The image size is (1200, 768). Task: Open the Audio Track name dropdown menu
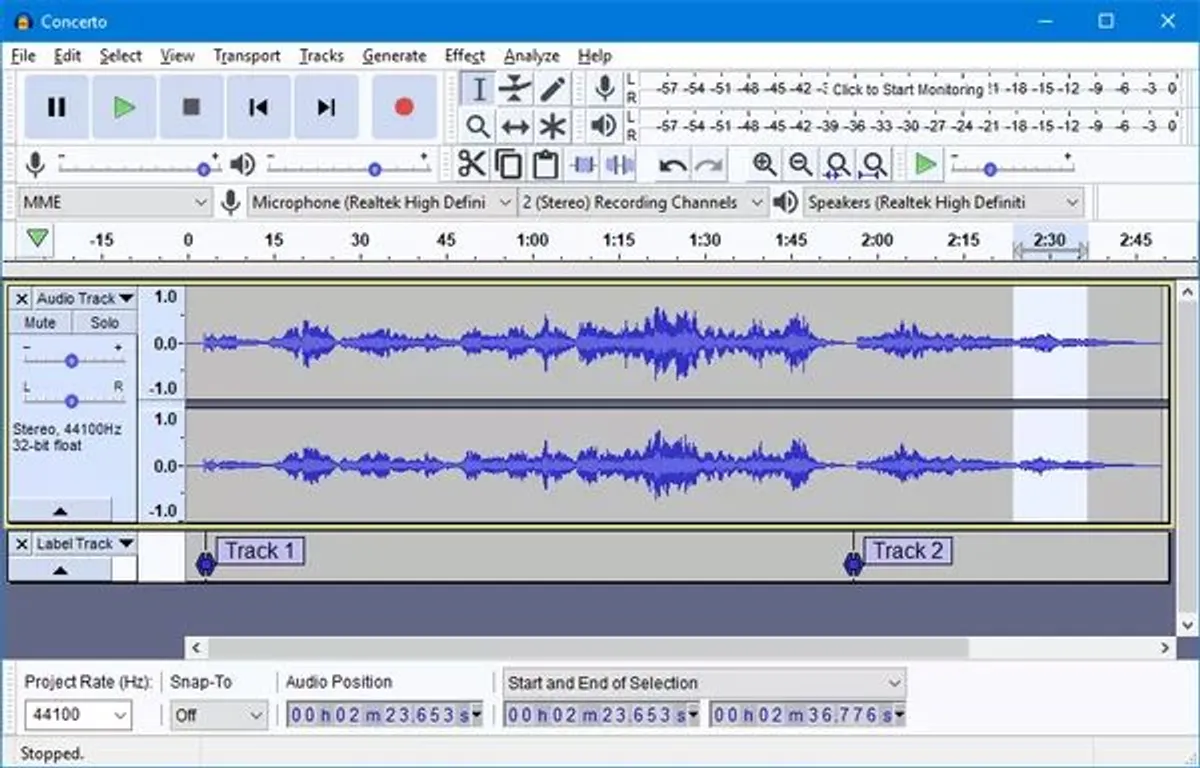tap(125, 297)
